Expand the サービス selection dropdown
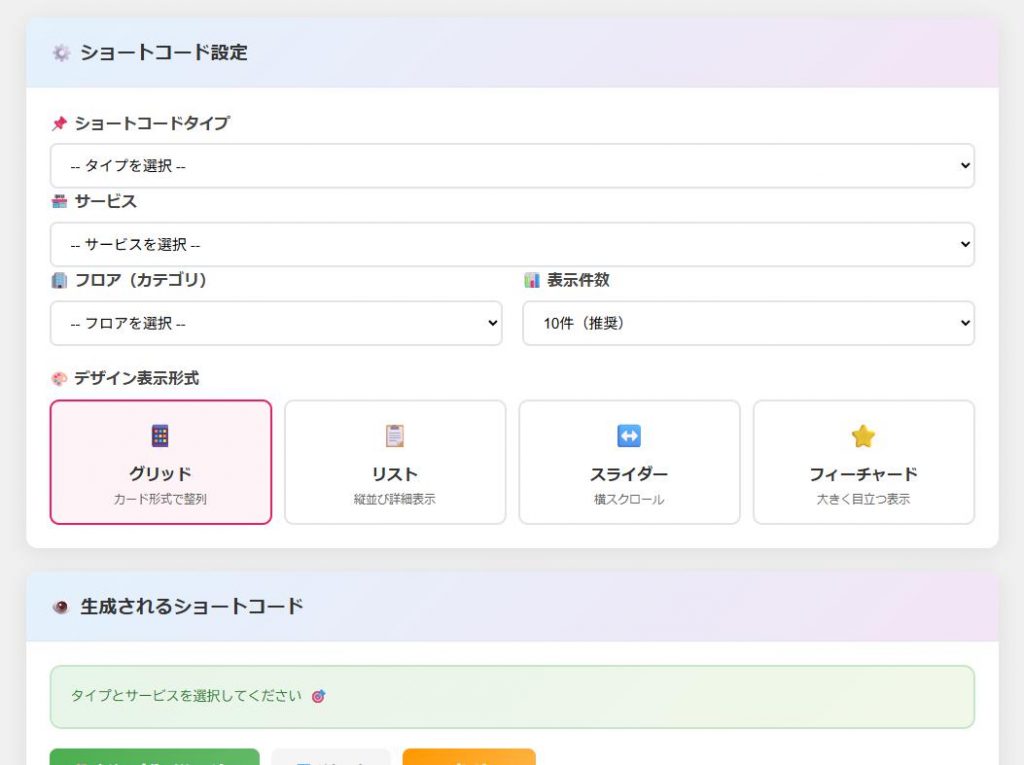Screen dimensions: 1024x765 tap(512, 244)
